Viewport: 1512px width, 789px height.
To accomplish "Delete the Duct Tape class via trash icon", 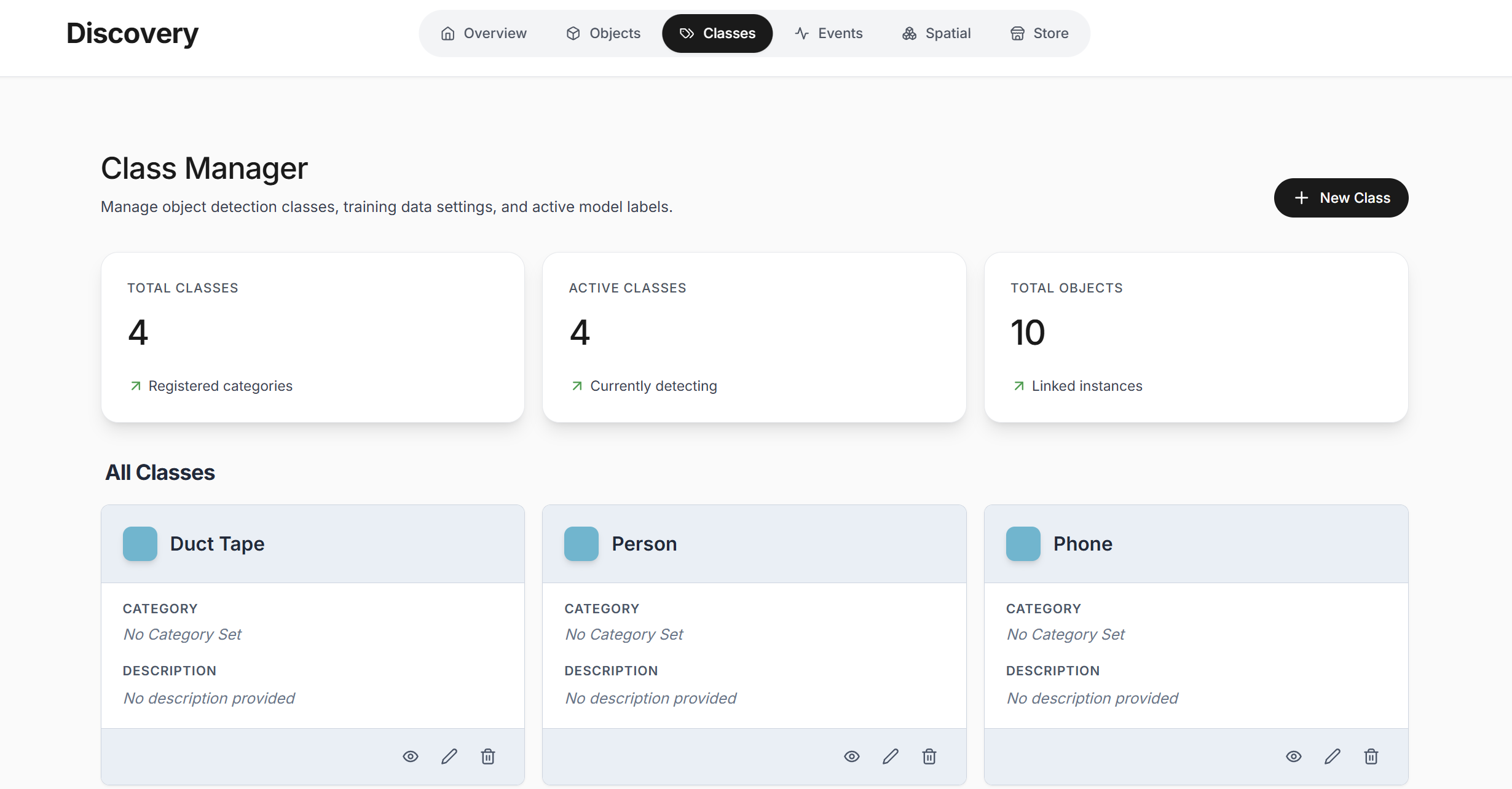I will click(x=488, y=756).
